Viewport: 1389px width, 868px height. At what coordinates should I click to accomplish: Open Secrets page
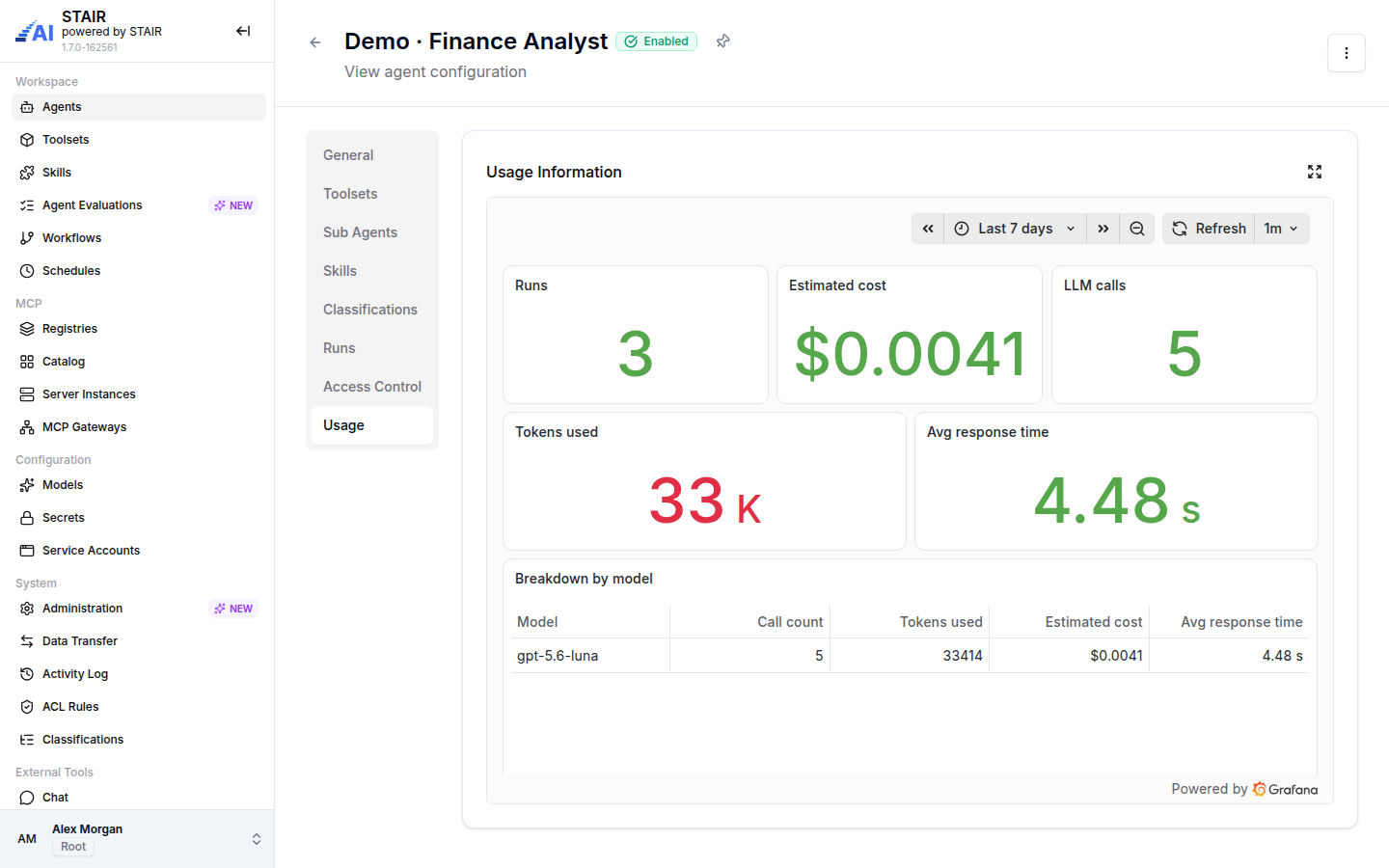pyautogui.click(x=139, y=518)
